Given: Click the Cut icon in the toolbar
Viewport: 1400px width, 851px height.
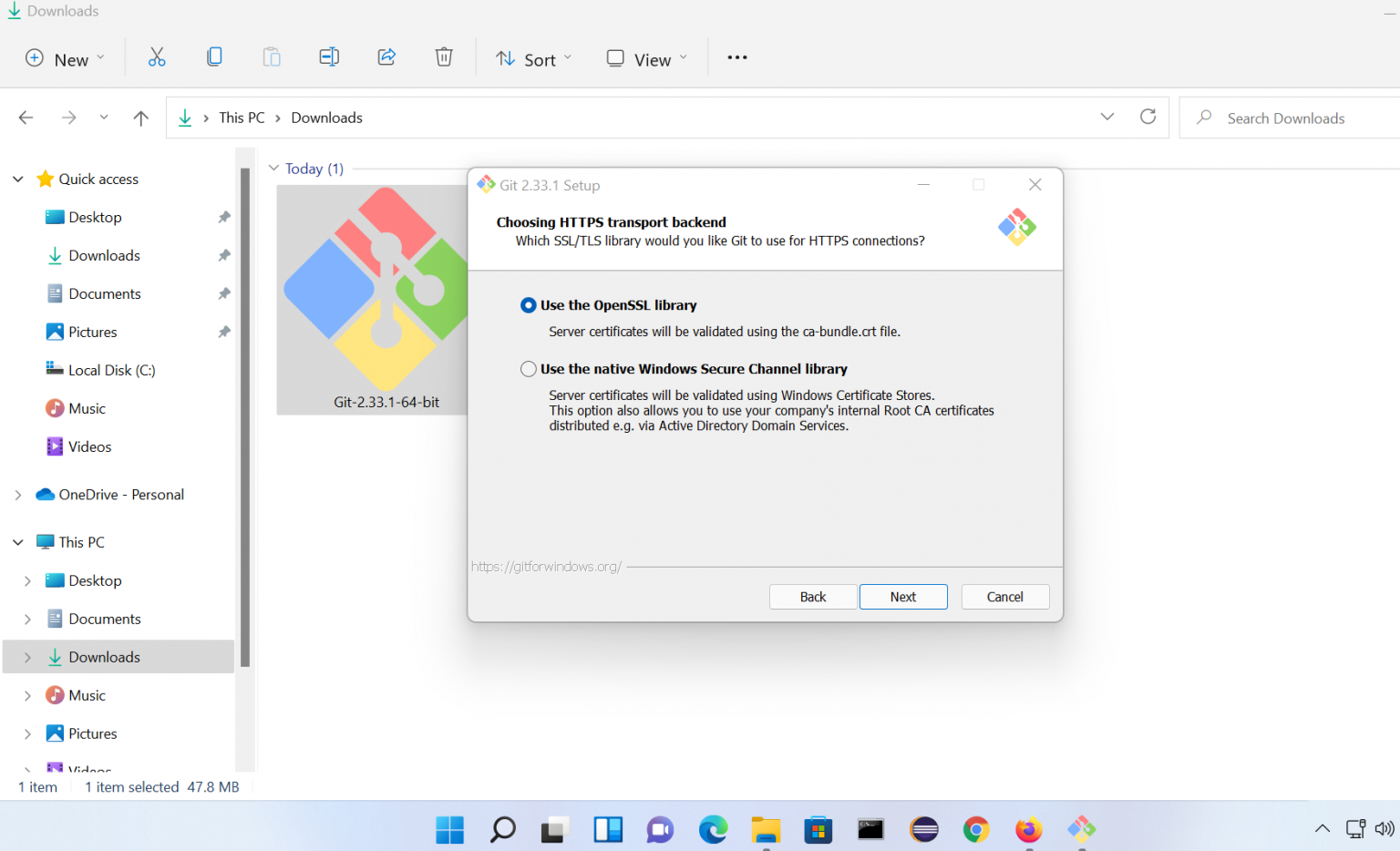Looking at the screenshot, I should click(157, 56).
